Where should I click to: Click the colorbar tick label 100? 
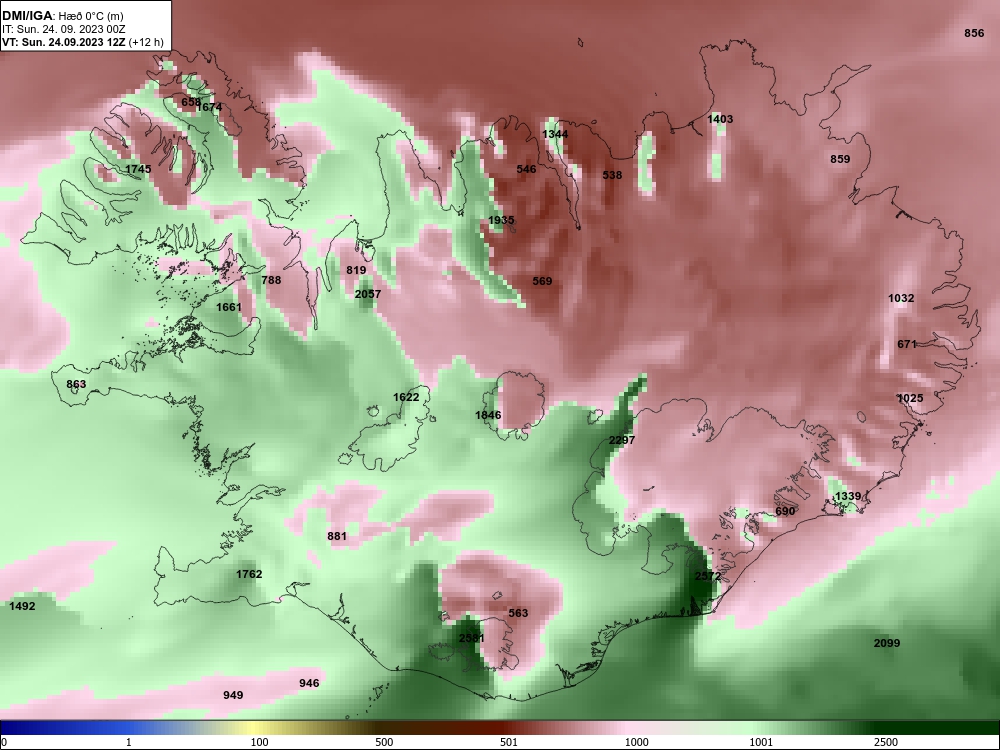point(259,742)
